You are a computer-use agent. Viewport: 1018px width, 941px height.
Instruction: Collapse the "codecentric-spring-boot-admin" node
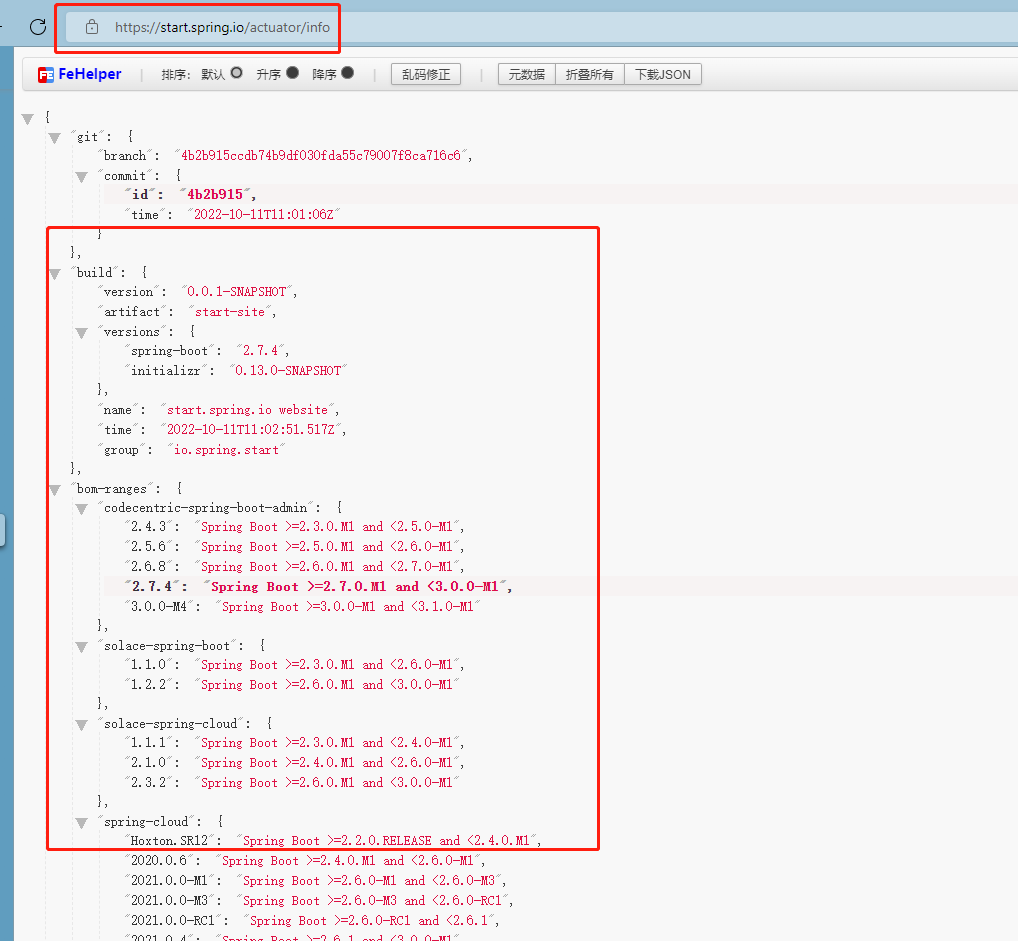pyautogui.click(x=81, y=509)
